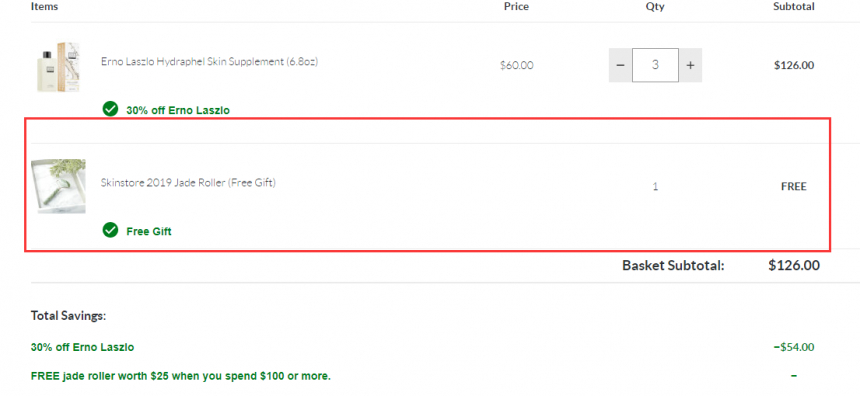Screen dimensions: 860x396
Task: Click the green checkmark beside 30% off Erno Laszlo
Action: (110, 109)
